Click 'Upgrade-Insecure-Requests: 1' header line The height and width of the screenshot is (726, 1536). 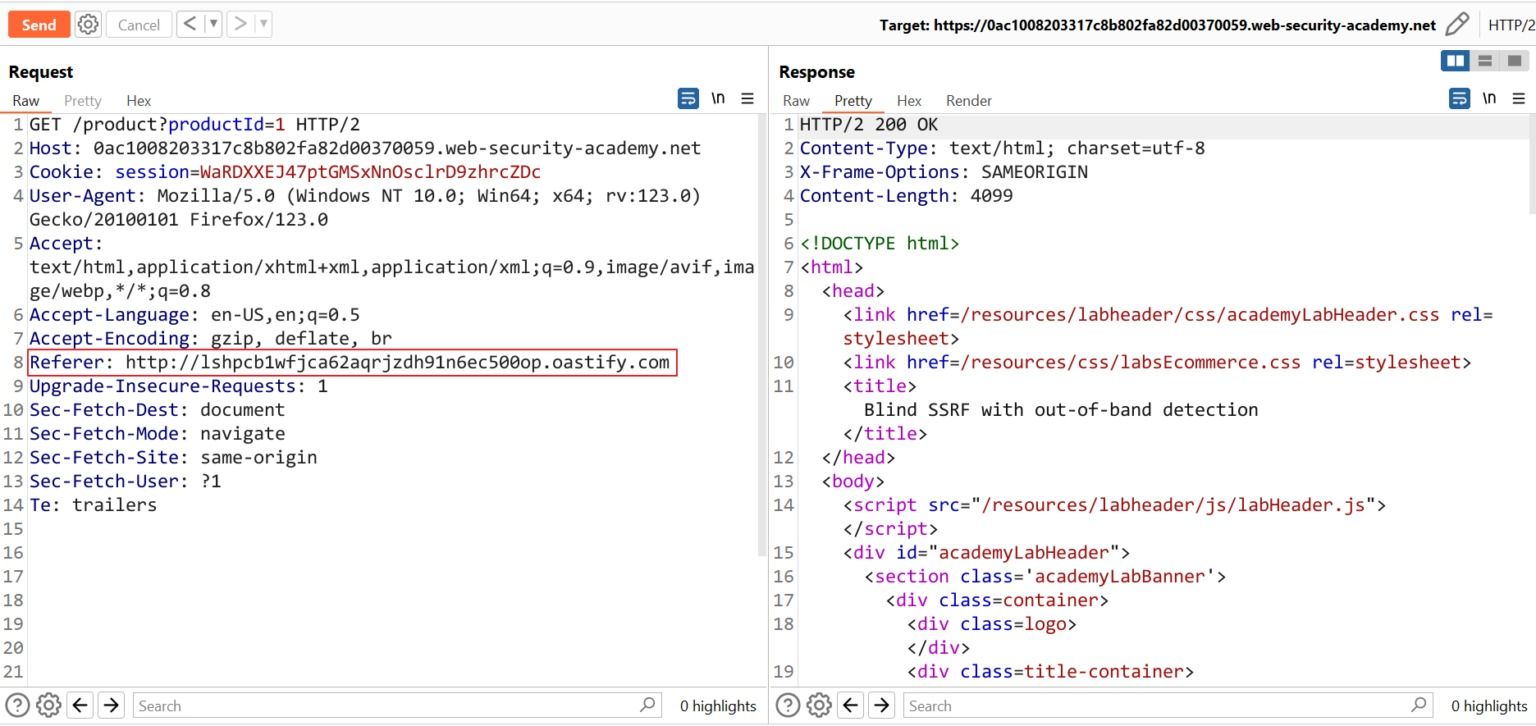pyautogui.click(x=178, y=386)
